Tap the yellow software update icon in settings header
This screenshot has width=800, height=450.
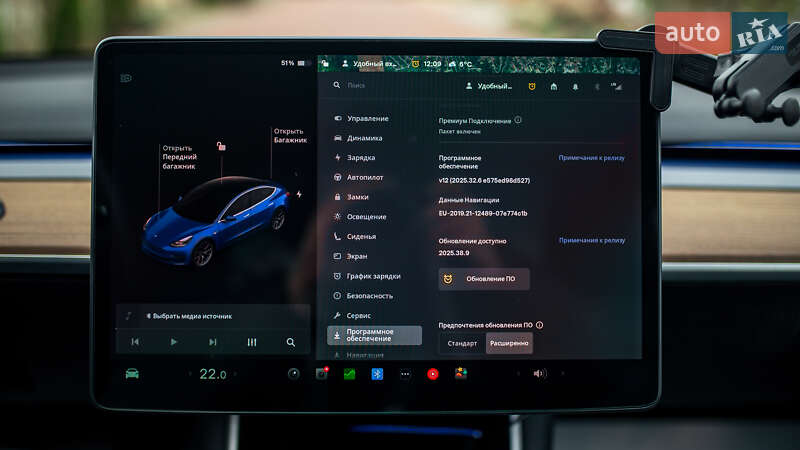pyautogui.click(x=532, y=86)
